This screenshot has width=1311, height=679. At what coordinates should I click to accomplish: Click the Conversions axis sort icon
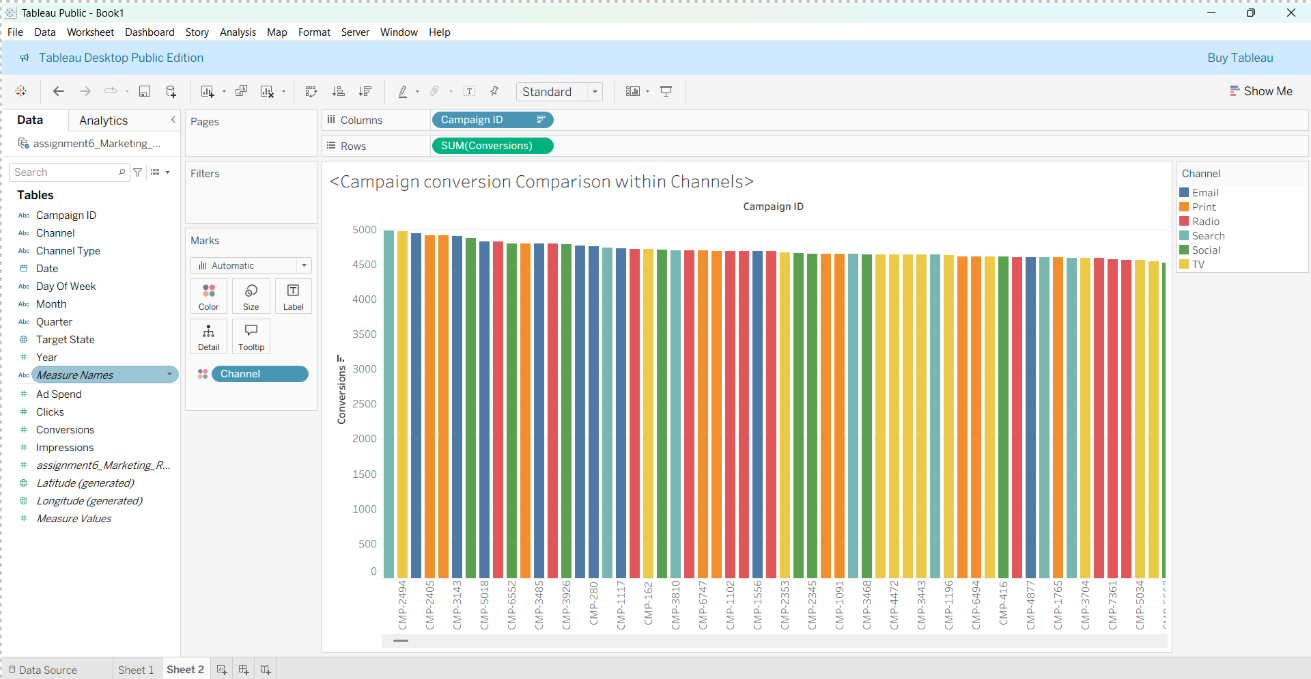(x=341, y=358)
